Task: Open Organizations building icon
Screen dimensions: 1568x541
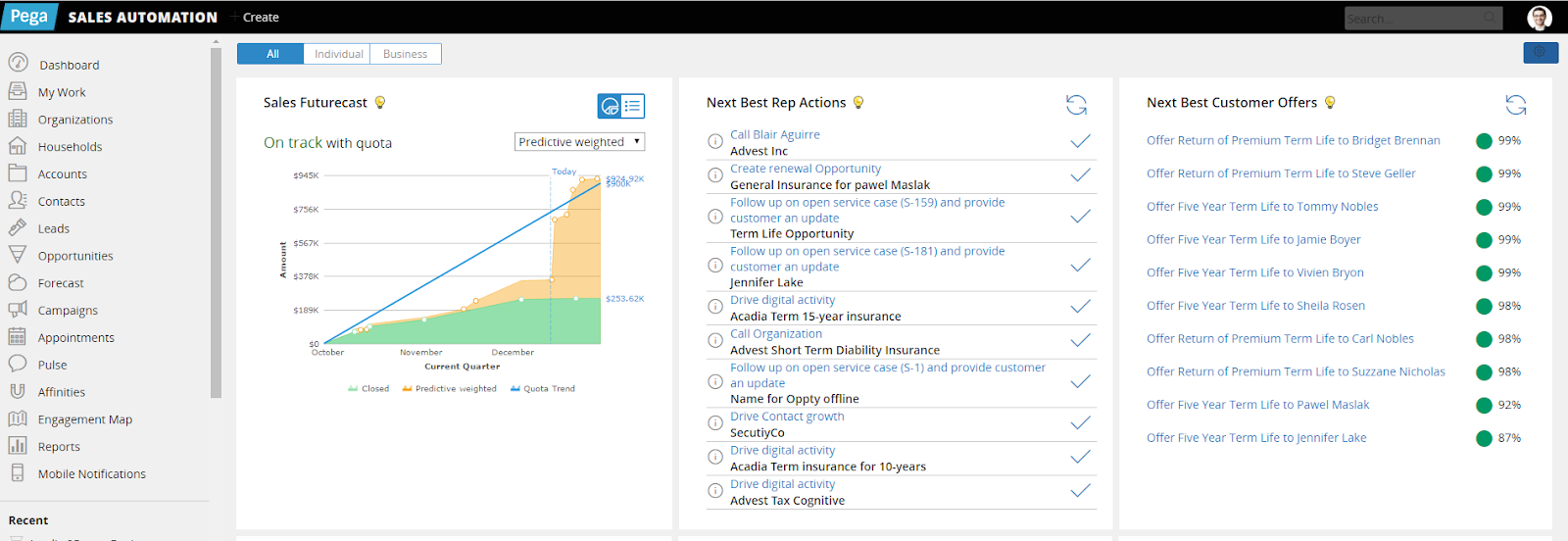Action: 18,119
